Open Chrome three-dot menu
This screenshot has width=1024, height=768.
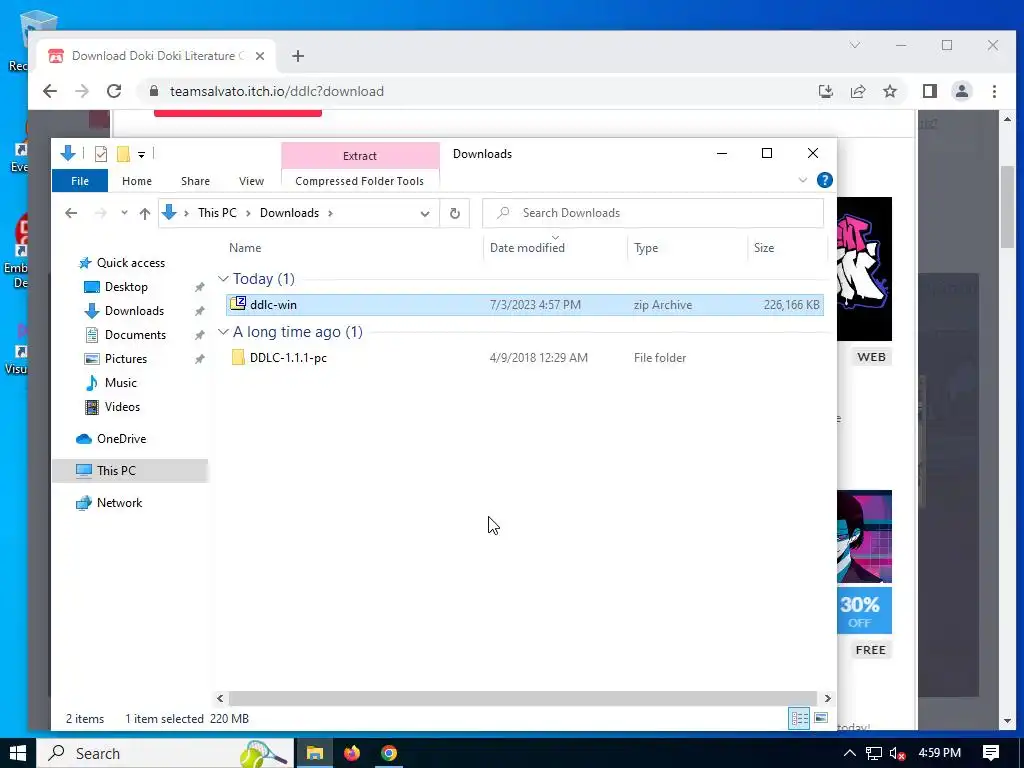pos(994,91)
